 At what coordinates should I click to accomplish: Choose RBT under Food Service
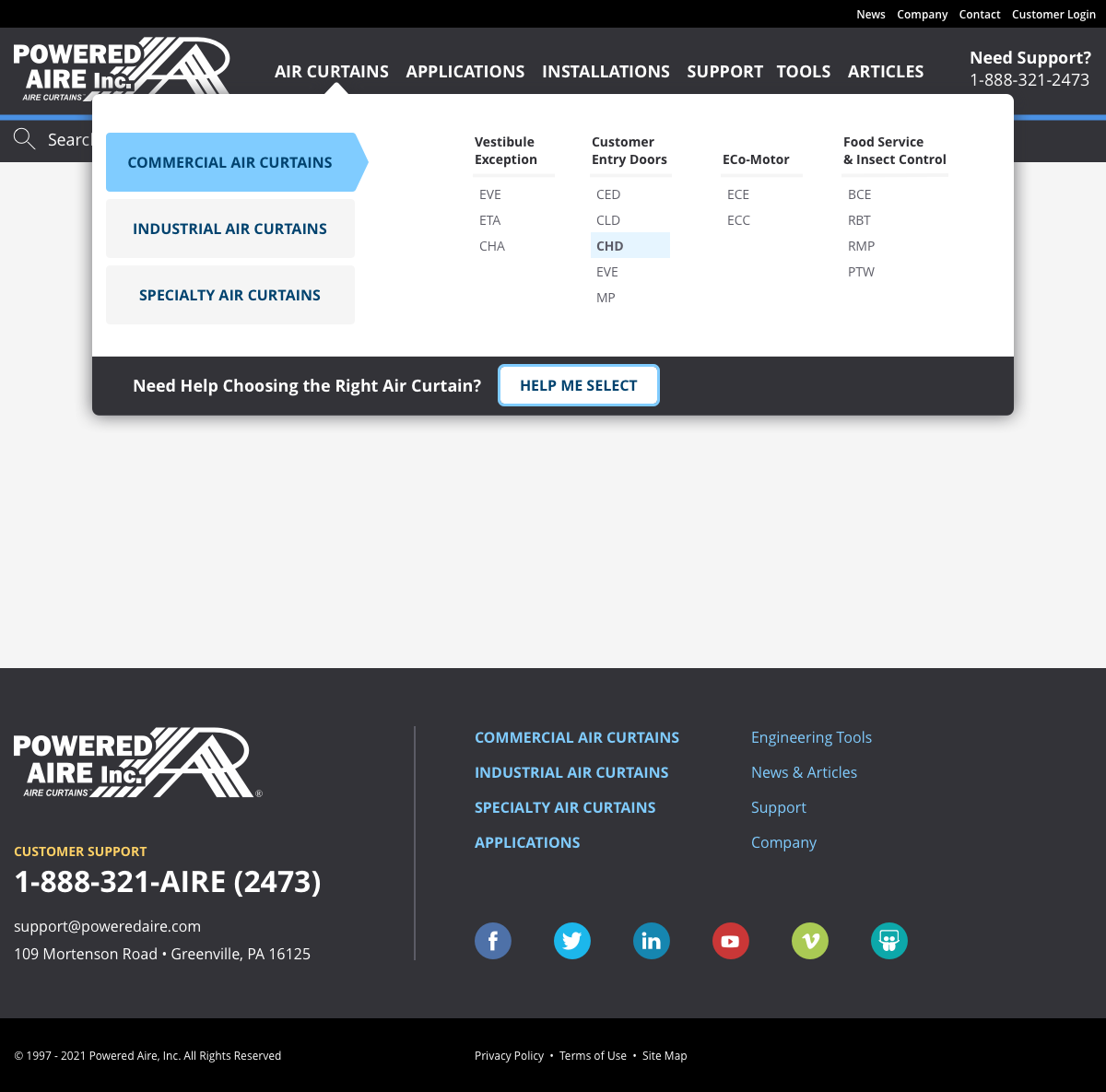click(x=859, y=220)
